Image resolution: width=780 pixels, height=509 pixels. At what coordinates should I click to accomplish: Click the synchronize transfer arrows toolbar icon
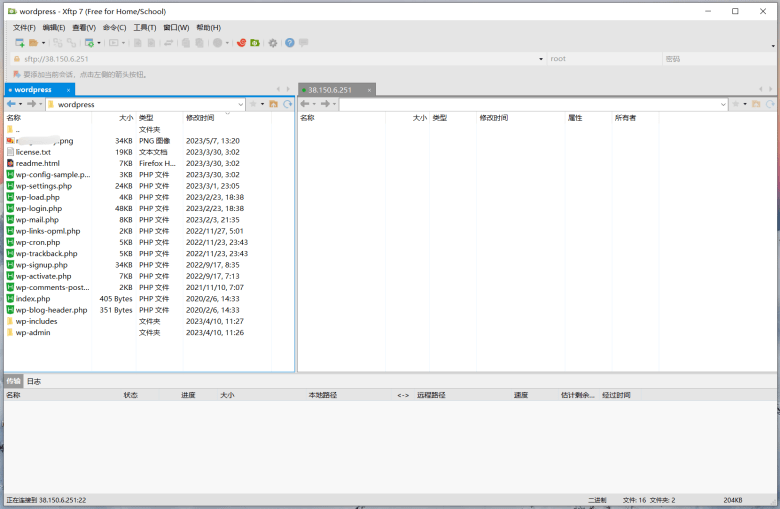pos(169,43)
